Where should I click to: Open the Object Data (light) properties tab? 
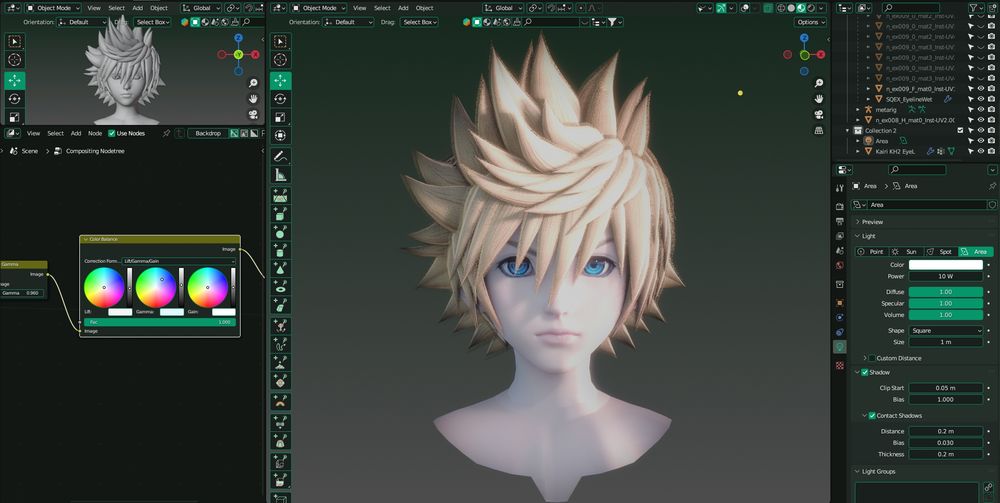point(840,347)
